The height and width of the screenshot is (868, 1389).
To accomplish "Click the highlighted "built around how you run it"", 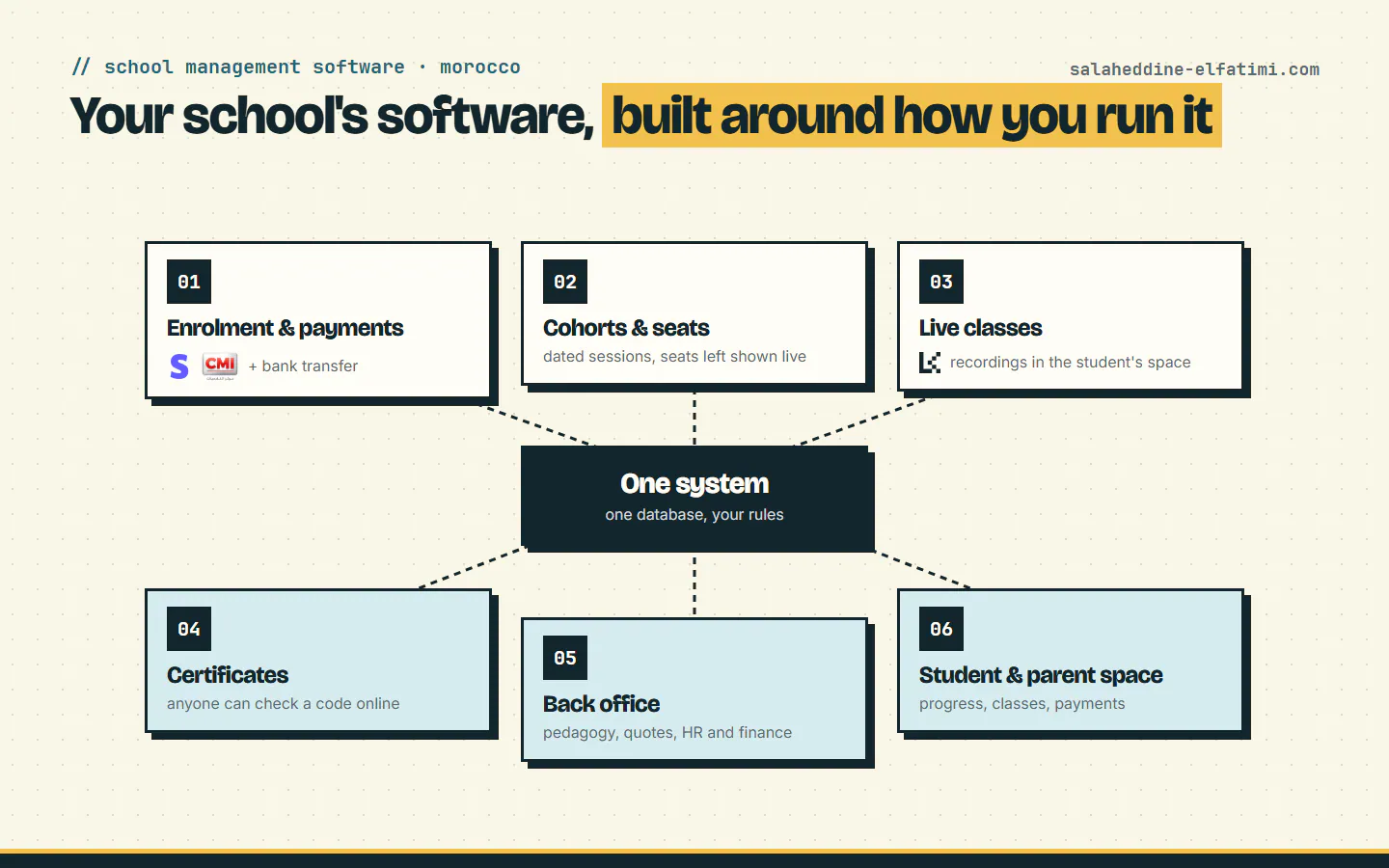I will pyautogui.click(x=912, y=116).
